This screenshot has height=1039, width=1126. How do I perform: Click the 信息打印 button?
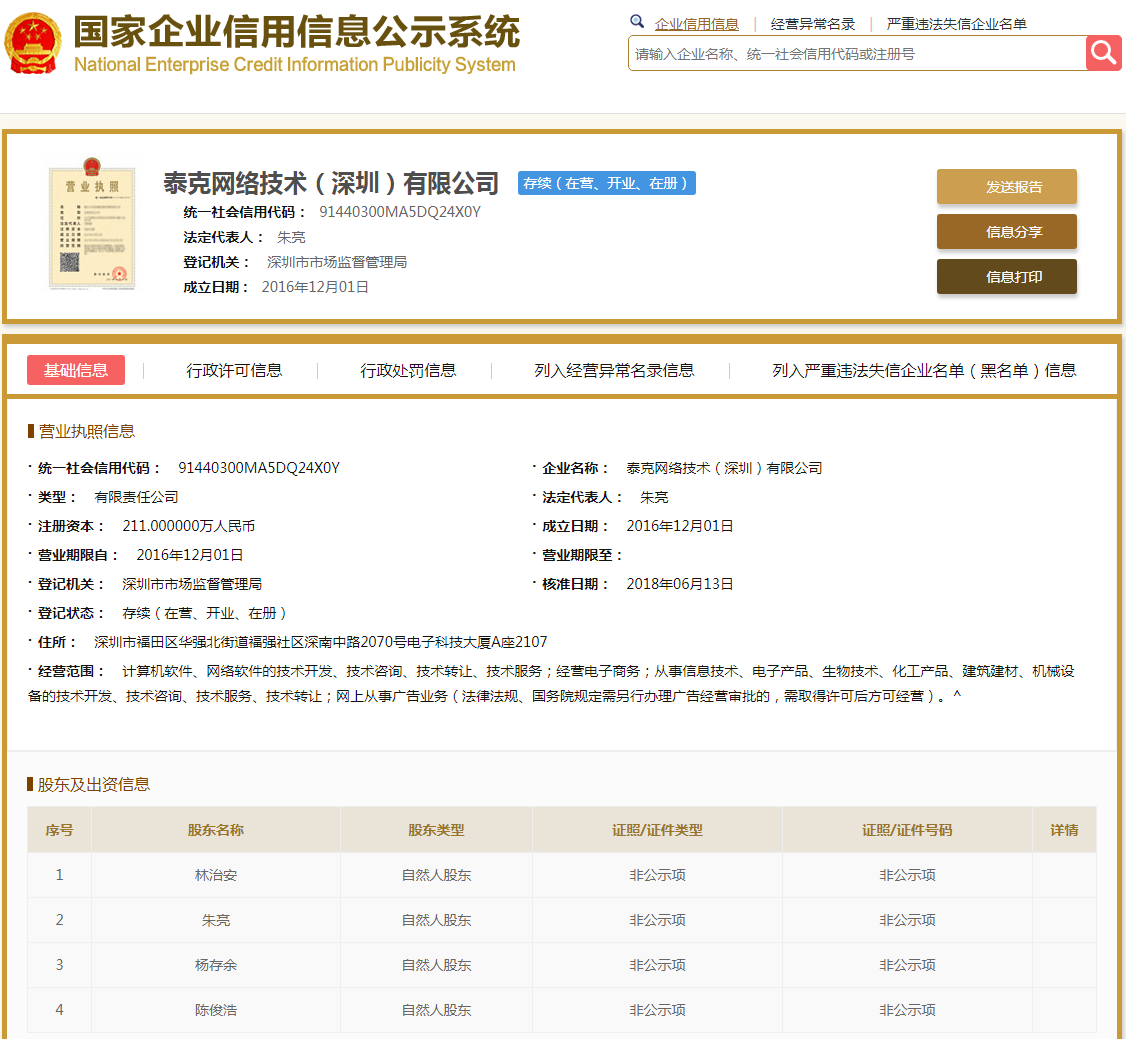(x=1006, y=276)
